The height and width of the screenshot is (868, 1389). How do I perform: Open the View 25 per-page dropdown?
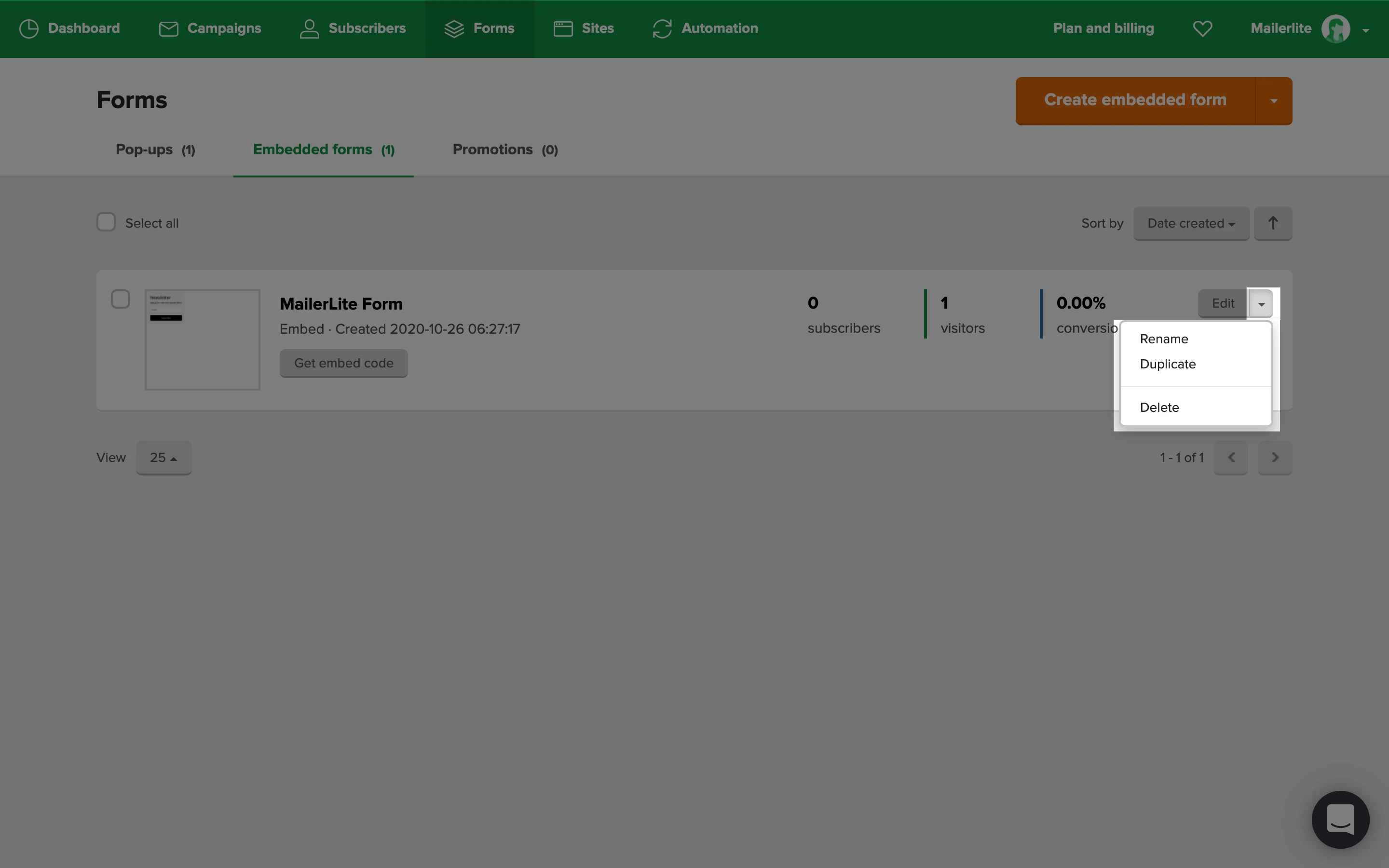click(x=163, y=458)
